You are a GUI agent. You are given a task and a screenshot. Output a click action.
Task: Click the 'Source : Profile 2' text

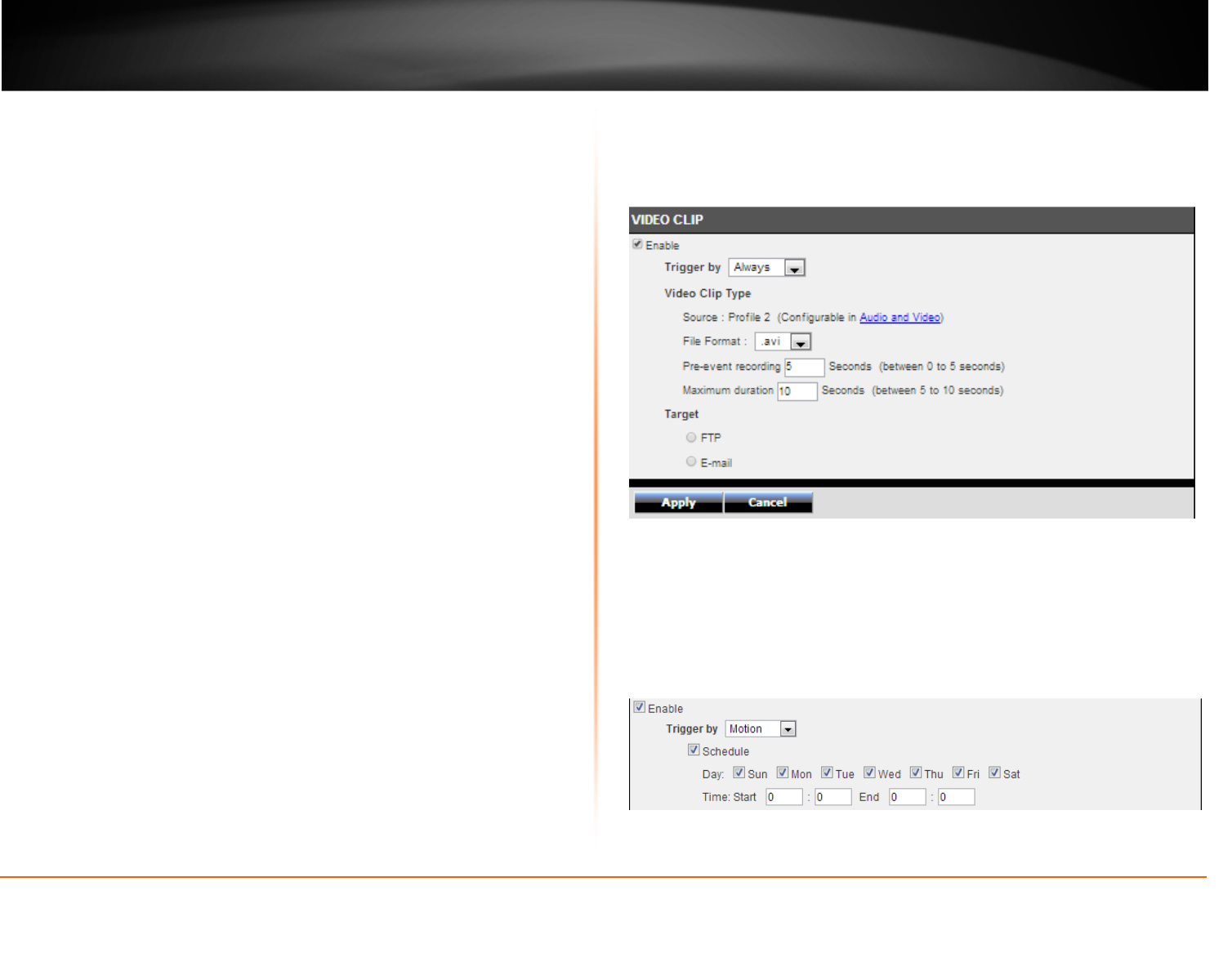(726, 318)
